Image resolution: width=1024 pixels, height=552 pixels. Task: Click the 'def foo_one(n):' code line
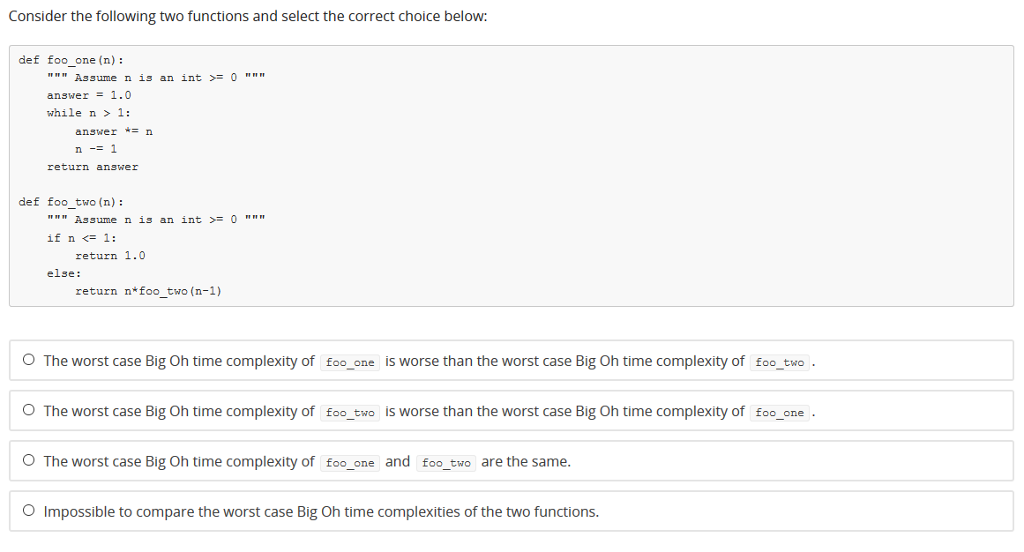71,60
